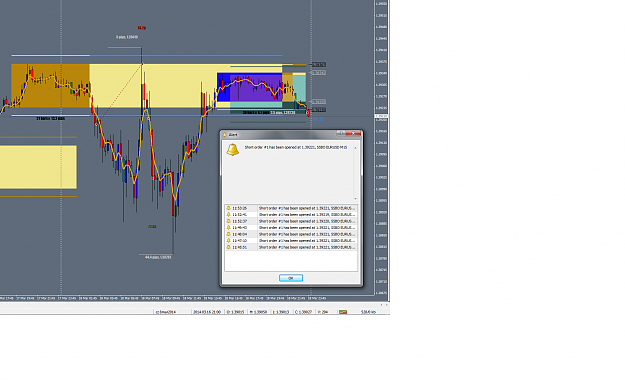
Task: Click OK in the Alert dialog
Action: tap(291, 278)
